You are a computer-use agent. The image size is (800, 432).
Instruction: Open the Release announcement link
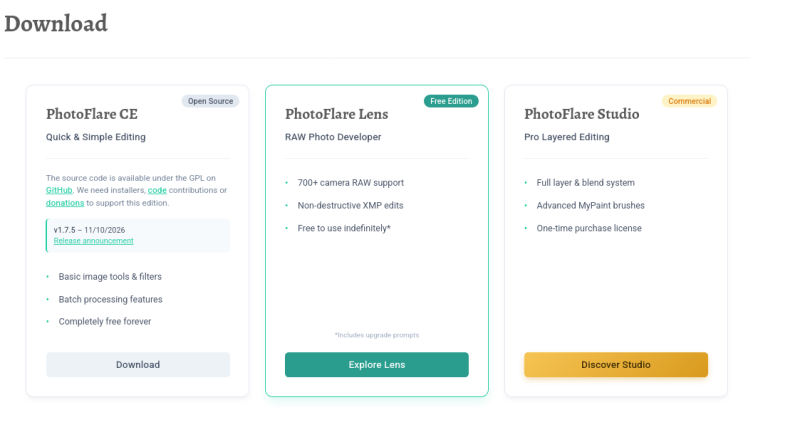93,241
